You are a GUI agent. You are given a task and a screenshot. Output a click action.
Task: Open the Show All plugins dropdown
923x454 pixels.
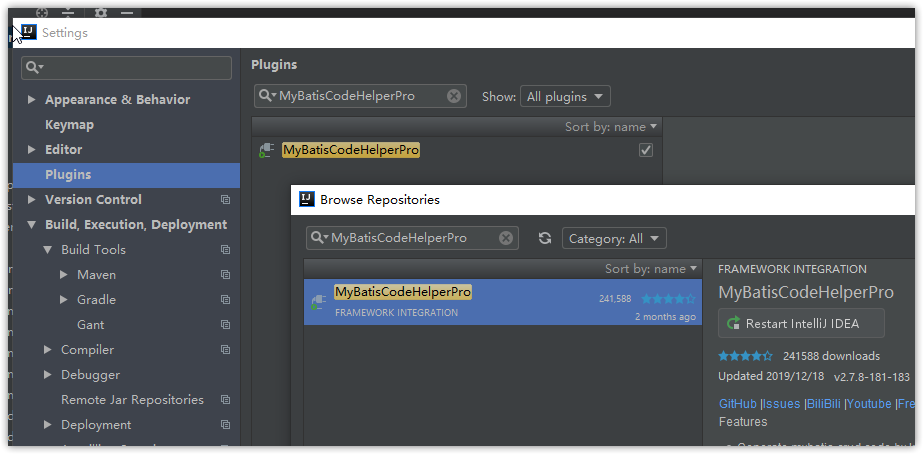click(x=565, y=97)
